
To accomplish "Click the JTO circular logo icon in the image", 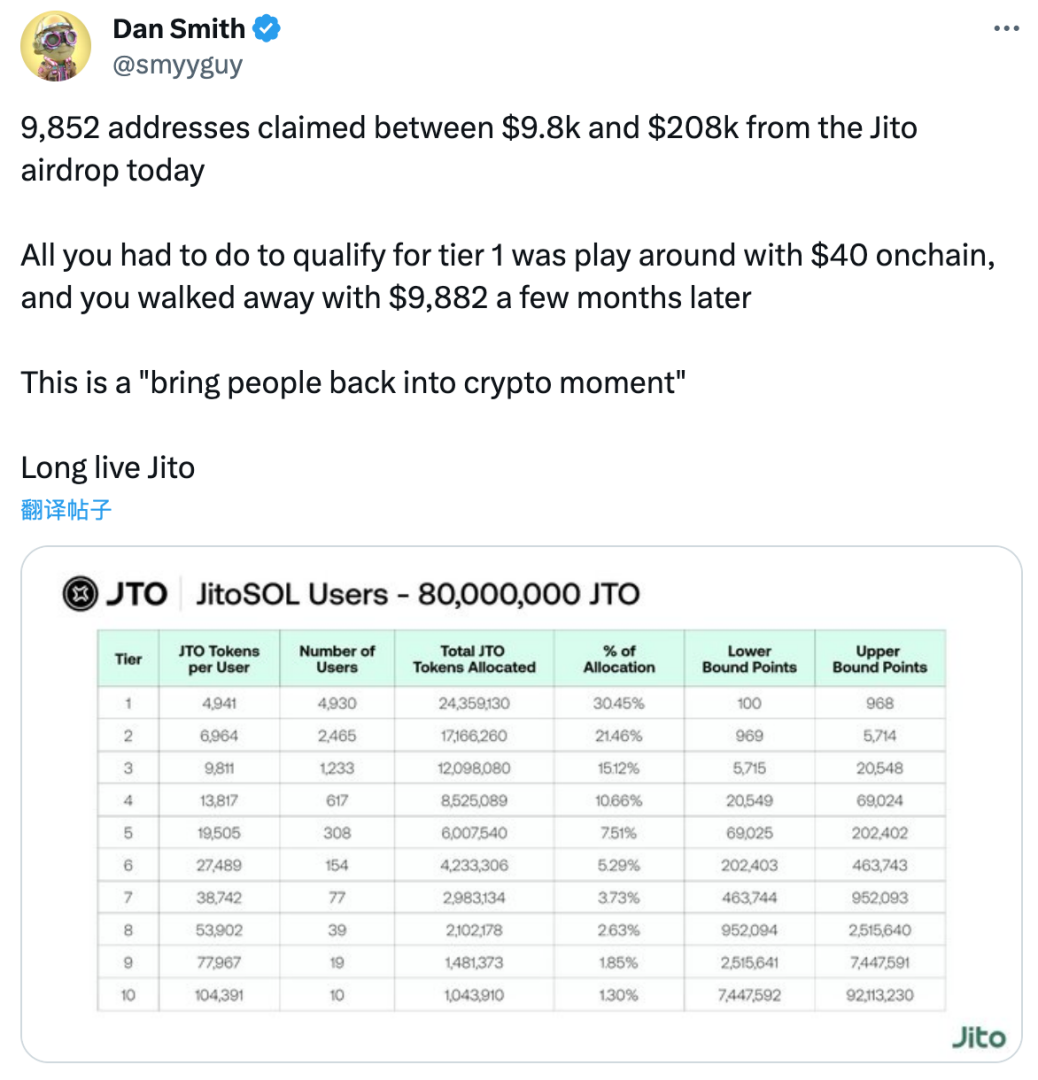I will pos(78,594).
